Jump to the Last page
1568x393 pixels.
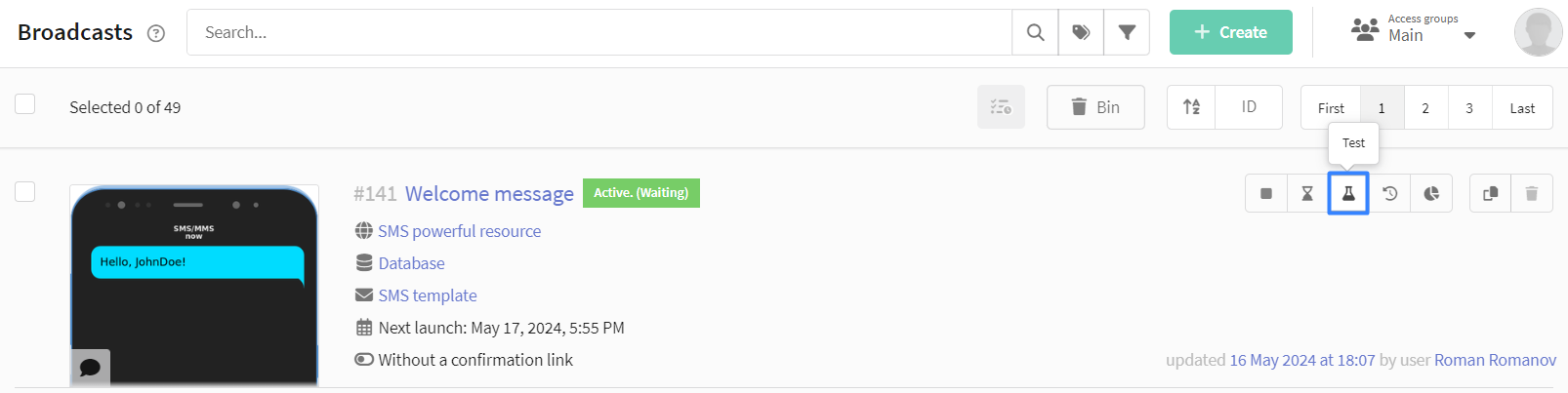(x=1522, y=107)
